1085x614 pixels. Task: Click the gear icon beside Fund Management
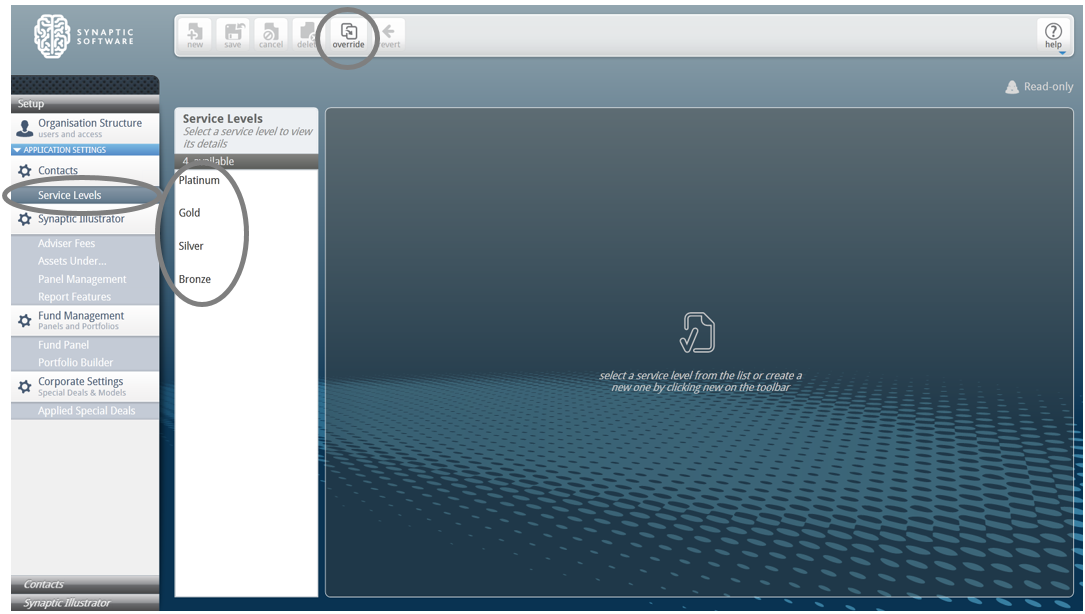click(x=25, y=320)
